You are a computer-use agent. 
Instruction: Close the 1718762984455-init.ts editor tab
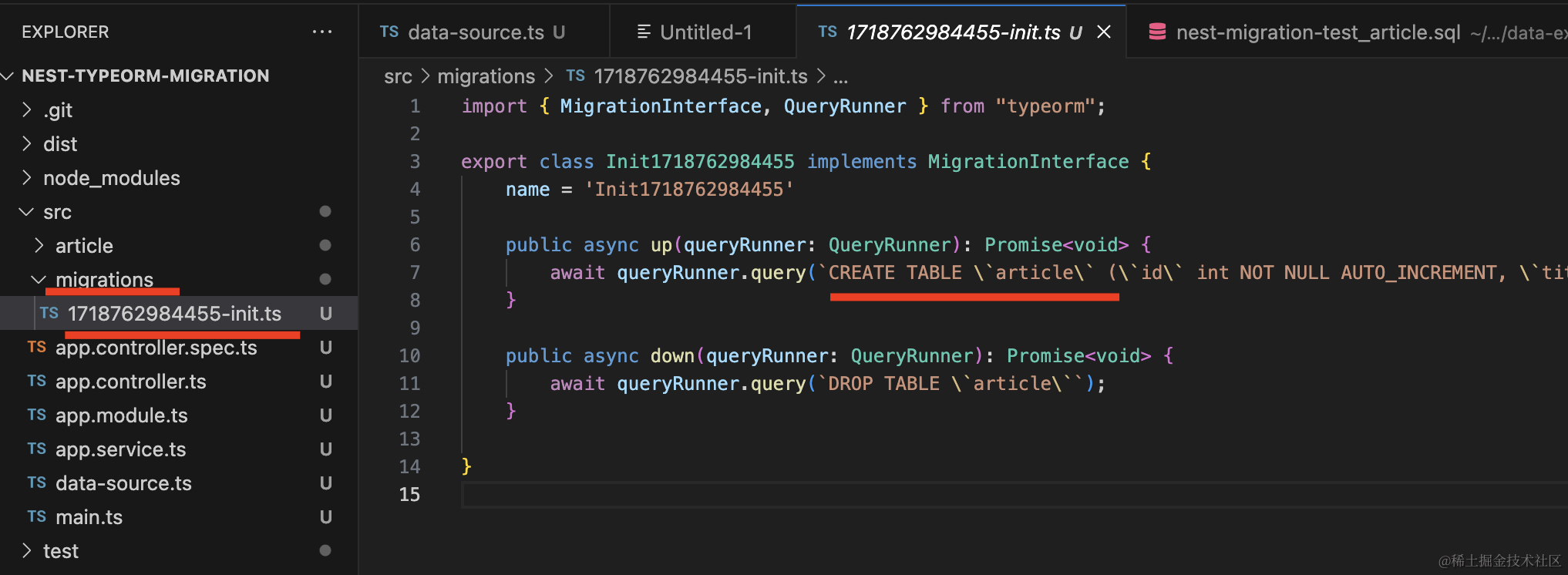[1104, 32]
